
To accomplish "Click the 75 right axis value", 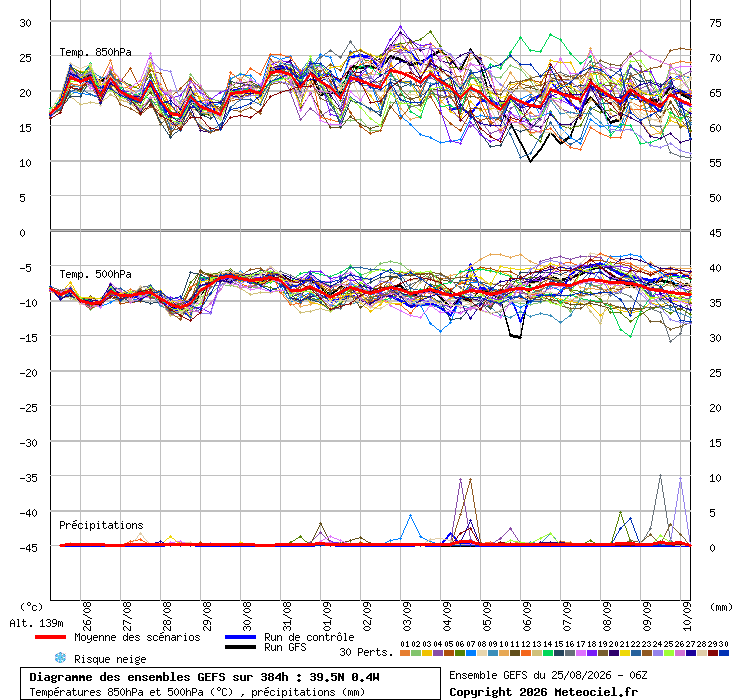I will click(x=715, y=23).
